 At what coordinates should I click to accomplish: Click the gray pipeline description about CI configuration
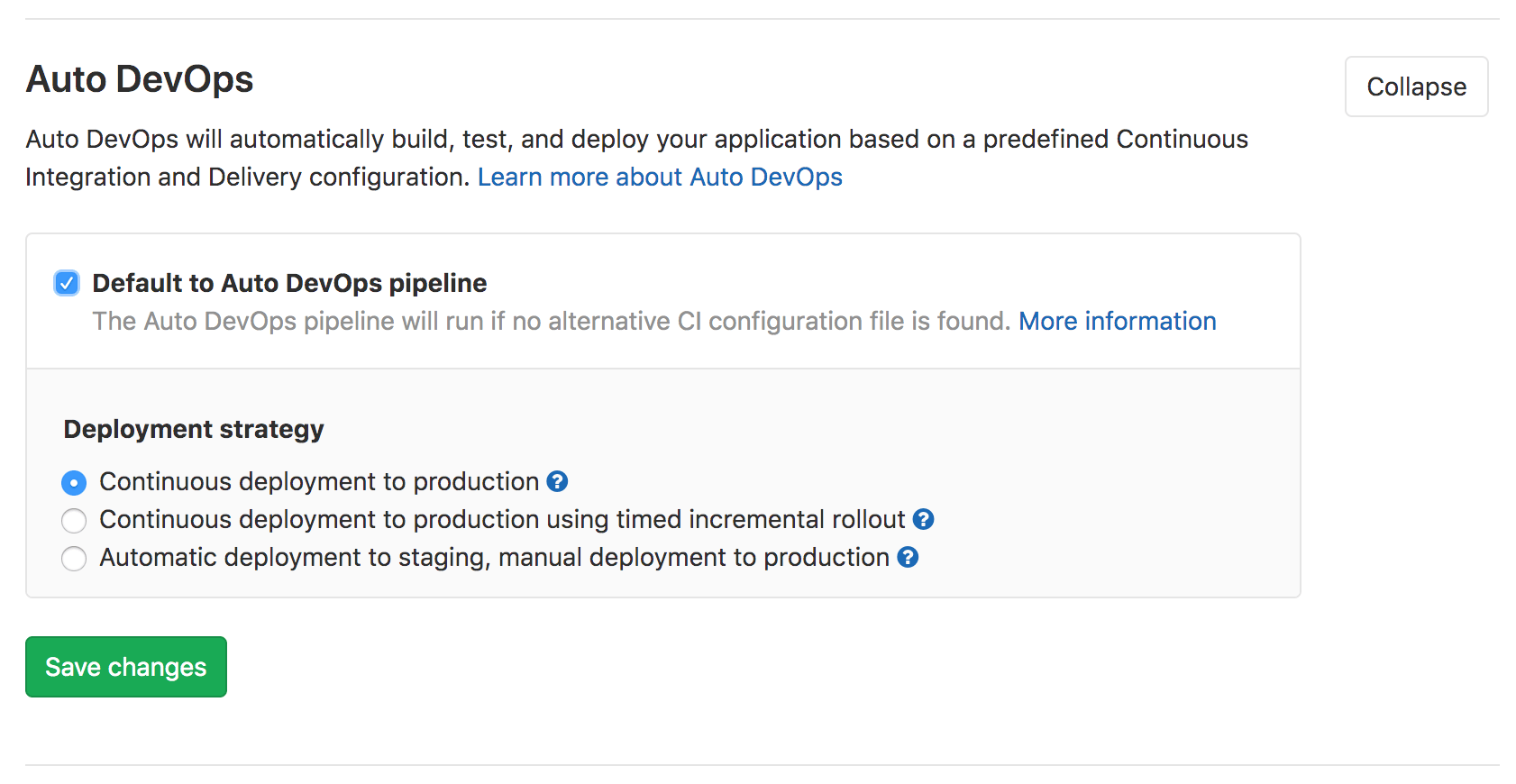click(550, 322)
